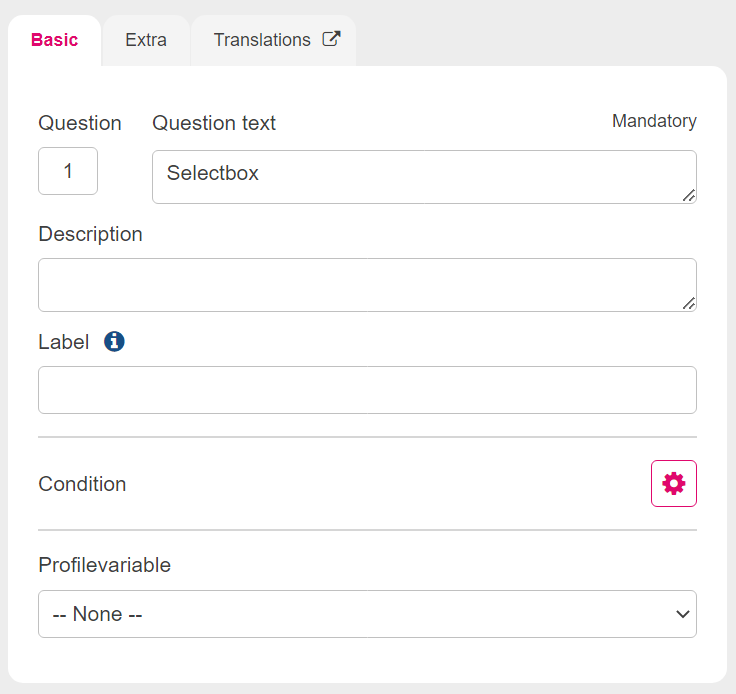Focus the Label input field
This screenshot has width=736, height=694.
pos(367,390)
